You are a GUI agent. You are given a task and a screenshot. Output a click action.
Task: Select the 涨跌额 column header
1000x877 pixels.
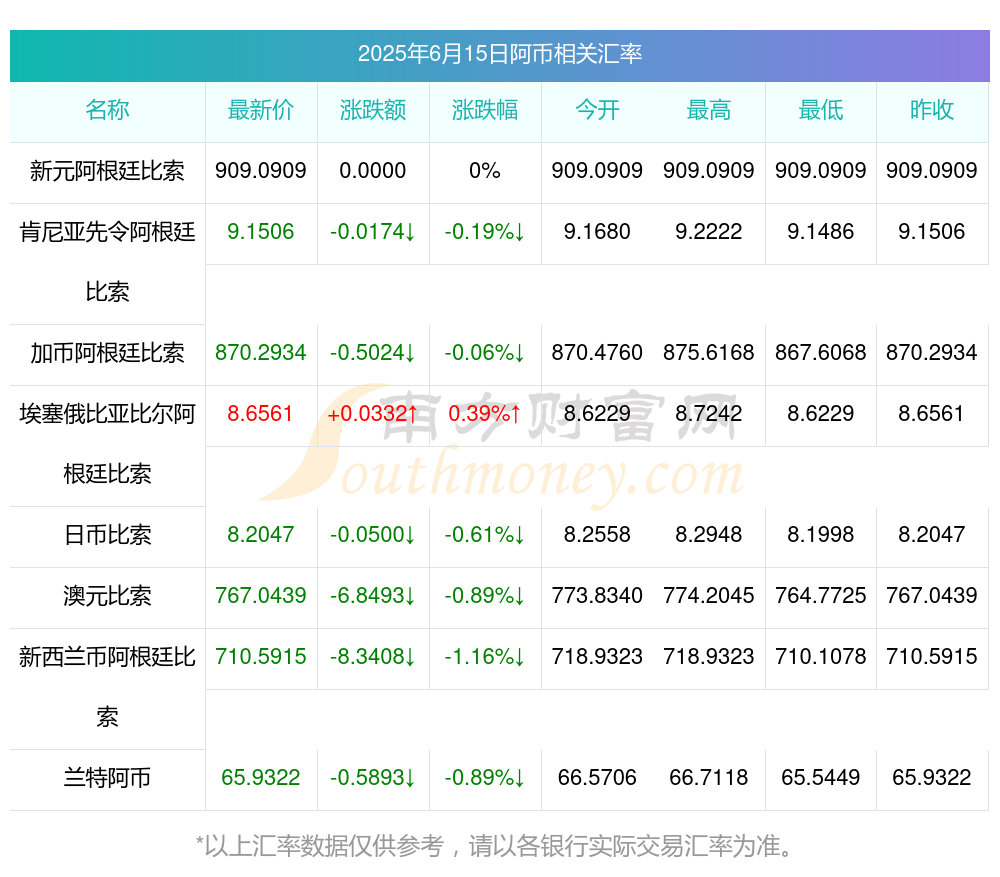(x=373, y=110)
